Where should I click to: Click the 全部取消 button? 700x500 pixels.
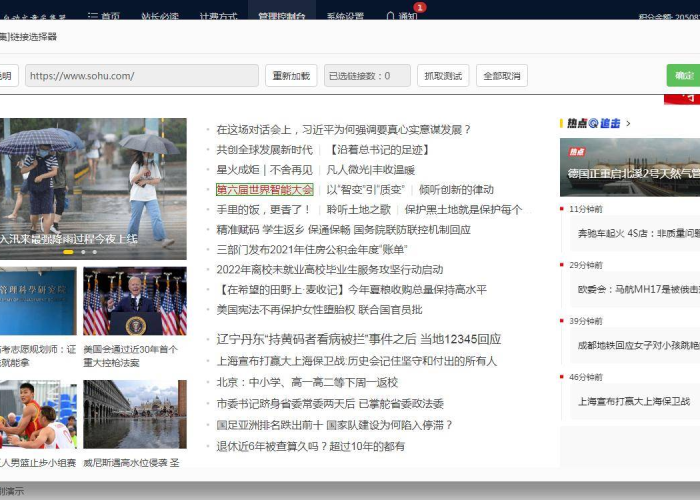(502, 76)
